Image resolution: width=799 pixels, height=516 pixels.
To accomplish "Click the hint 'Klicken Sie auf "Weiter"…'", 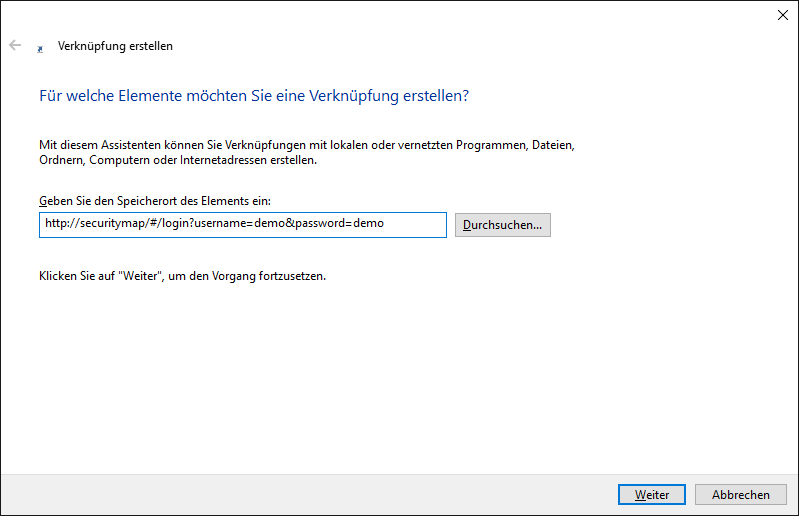I will (x=182, y=276).
